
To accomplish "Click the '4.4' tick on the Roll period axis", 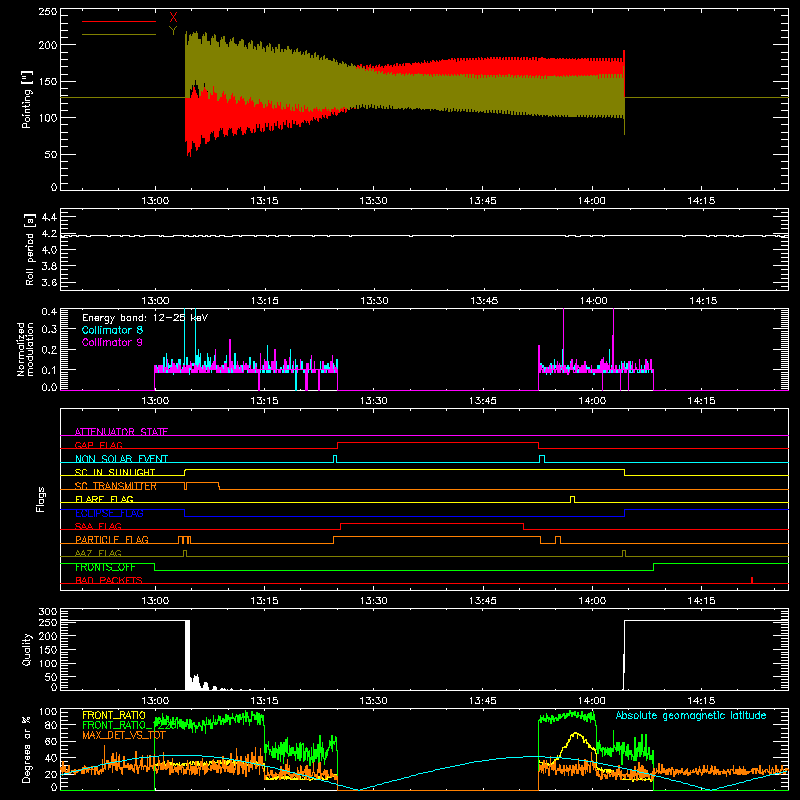I will pos(49,217).
